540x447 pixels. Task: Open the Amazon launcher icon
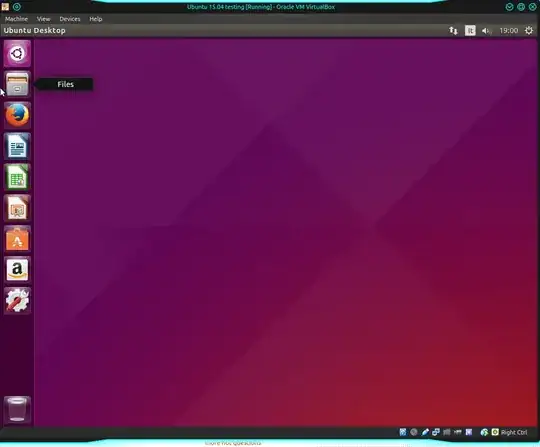tap(17, 269)
